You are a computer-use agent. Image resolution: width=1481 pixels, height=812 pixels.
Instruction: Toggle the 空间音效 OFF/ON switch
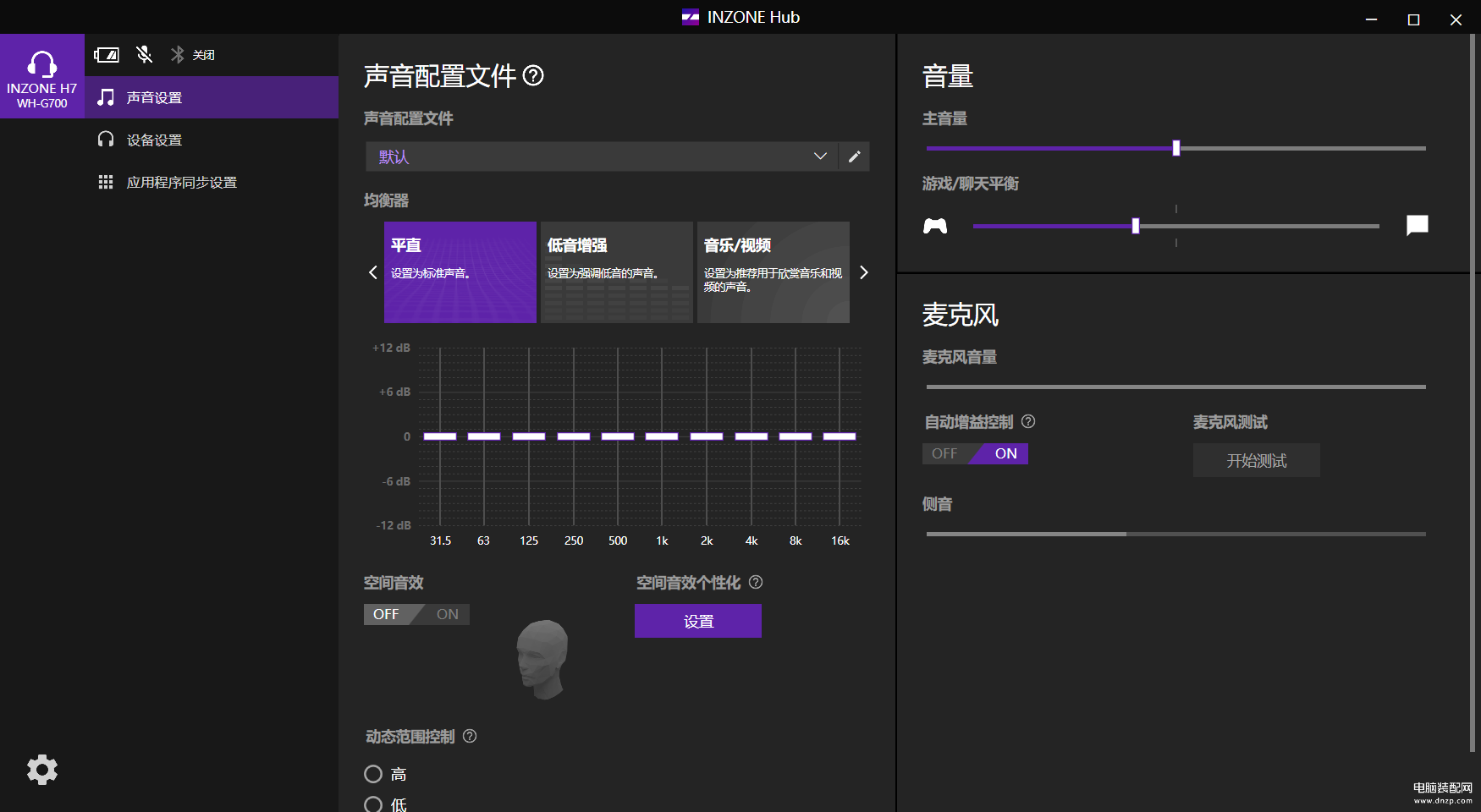pos(416,614)
